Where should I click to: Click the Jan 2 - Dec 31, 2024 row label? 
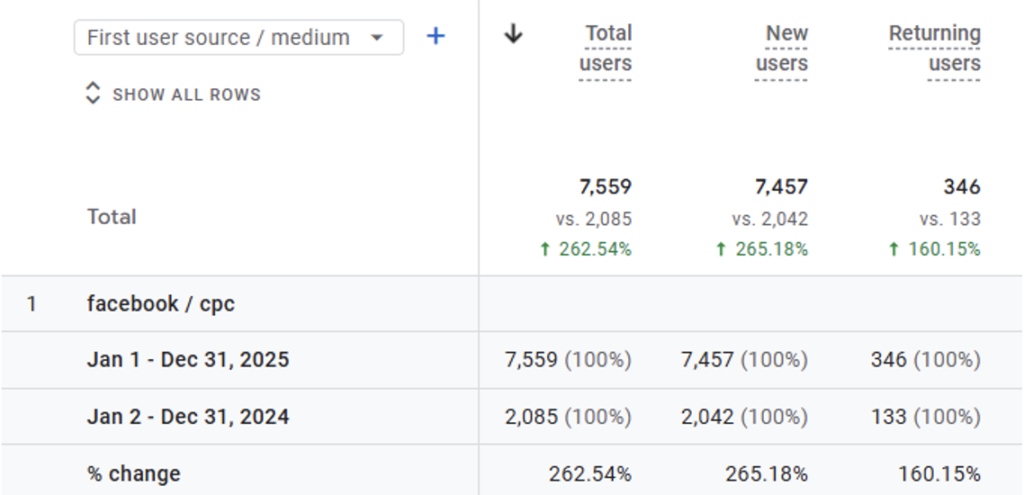click(x=188, y=417)
